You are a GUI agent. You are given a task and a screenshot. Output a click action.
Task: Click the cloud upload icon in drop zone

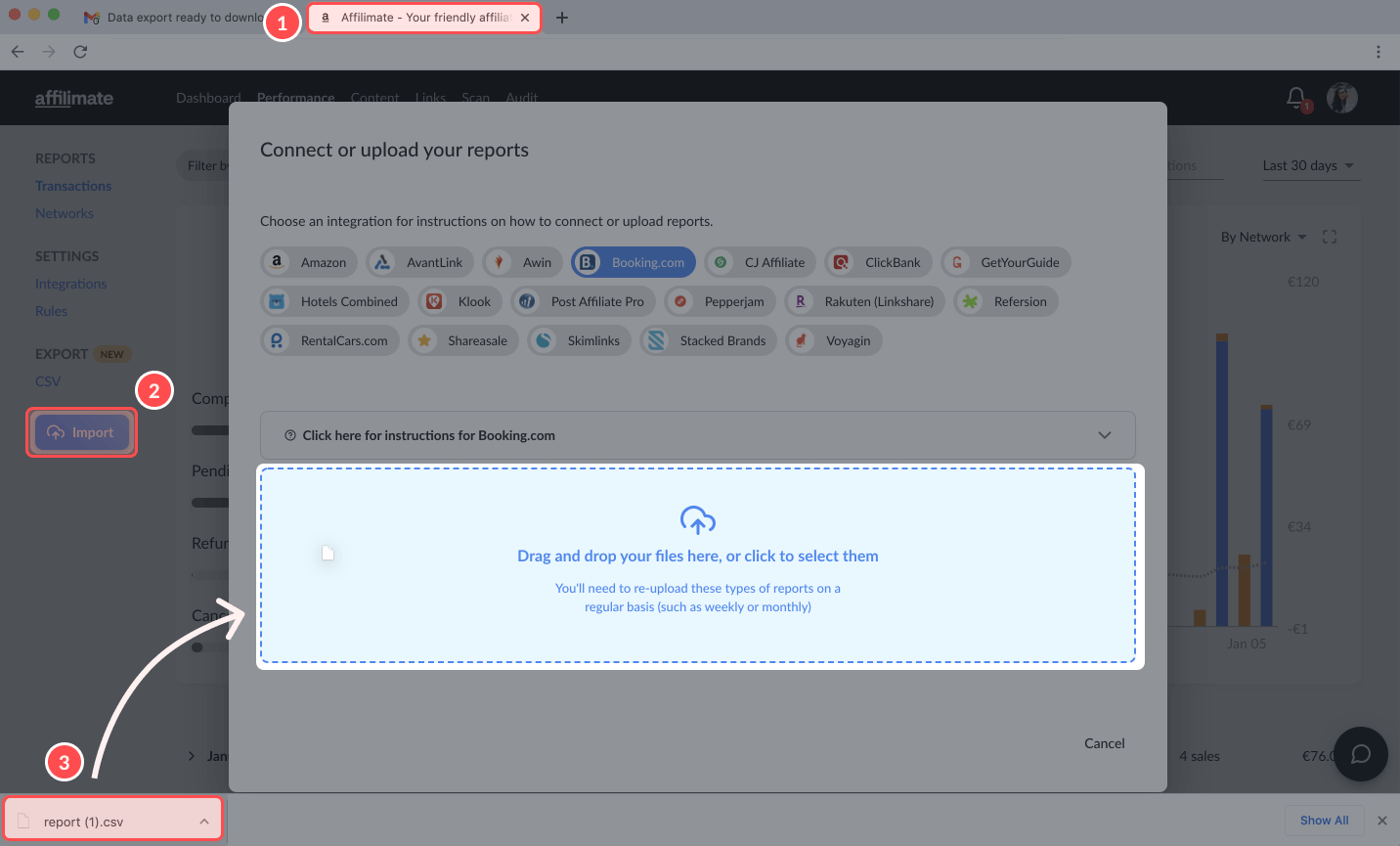(698, 520)
